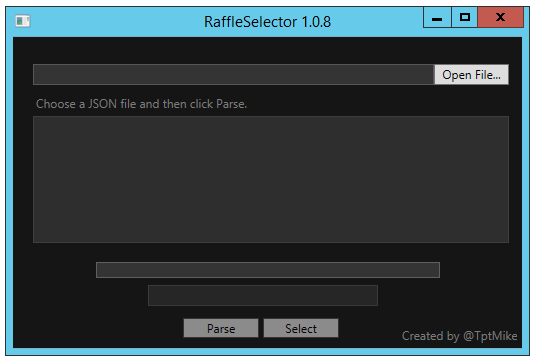The width and height of the screenshot is (537, 363).
Task: Click the 'Choose a JSON file' instruction text
Action: point(141,104)
